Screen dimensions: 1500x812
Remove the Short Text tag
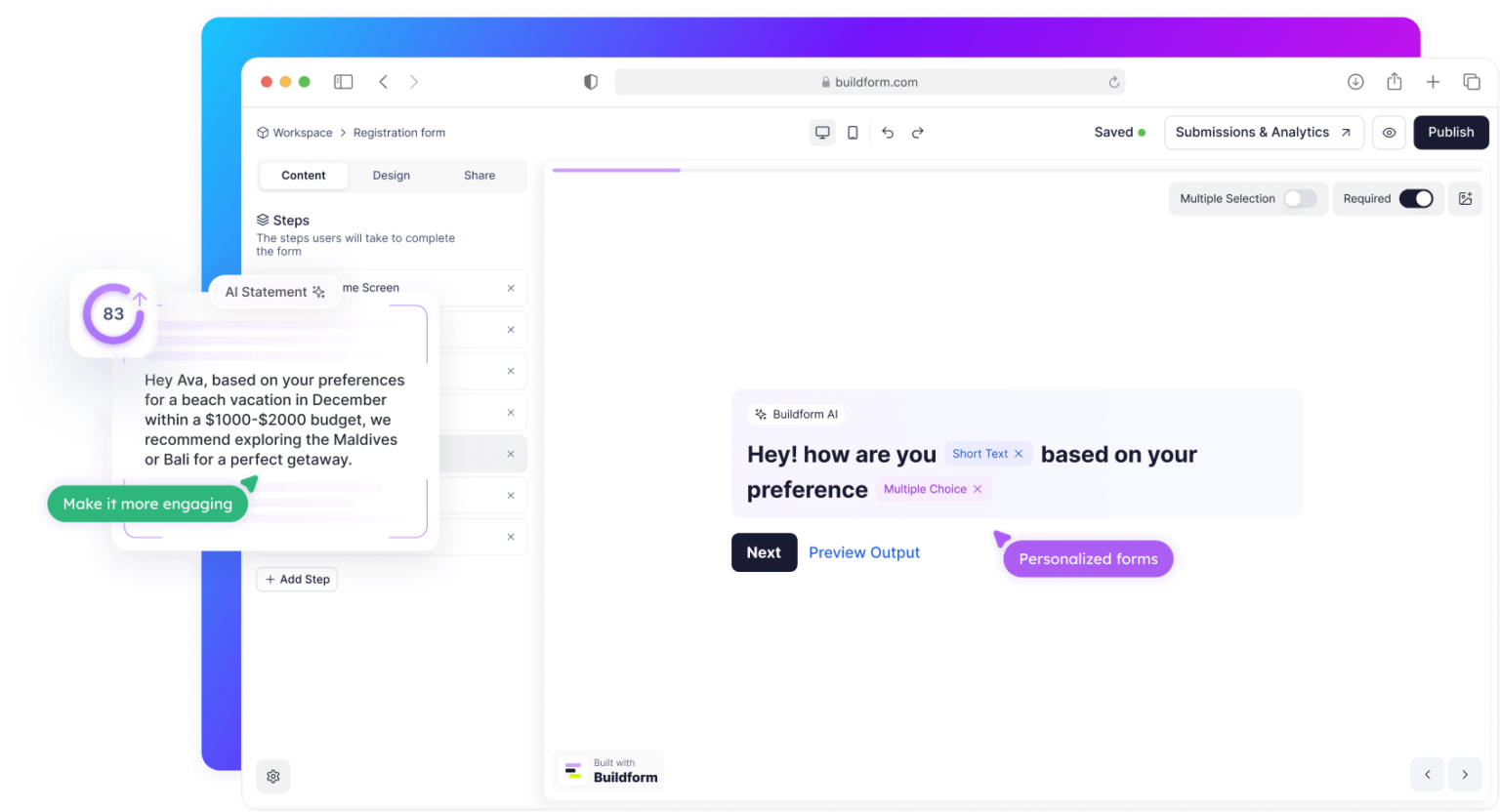[1019, 453]
